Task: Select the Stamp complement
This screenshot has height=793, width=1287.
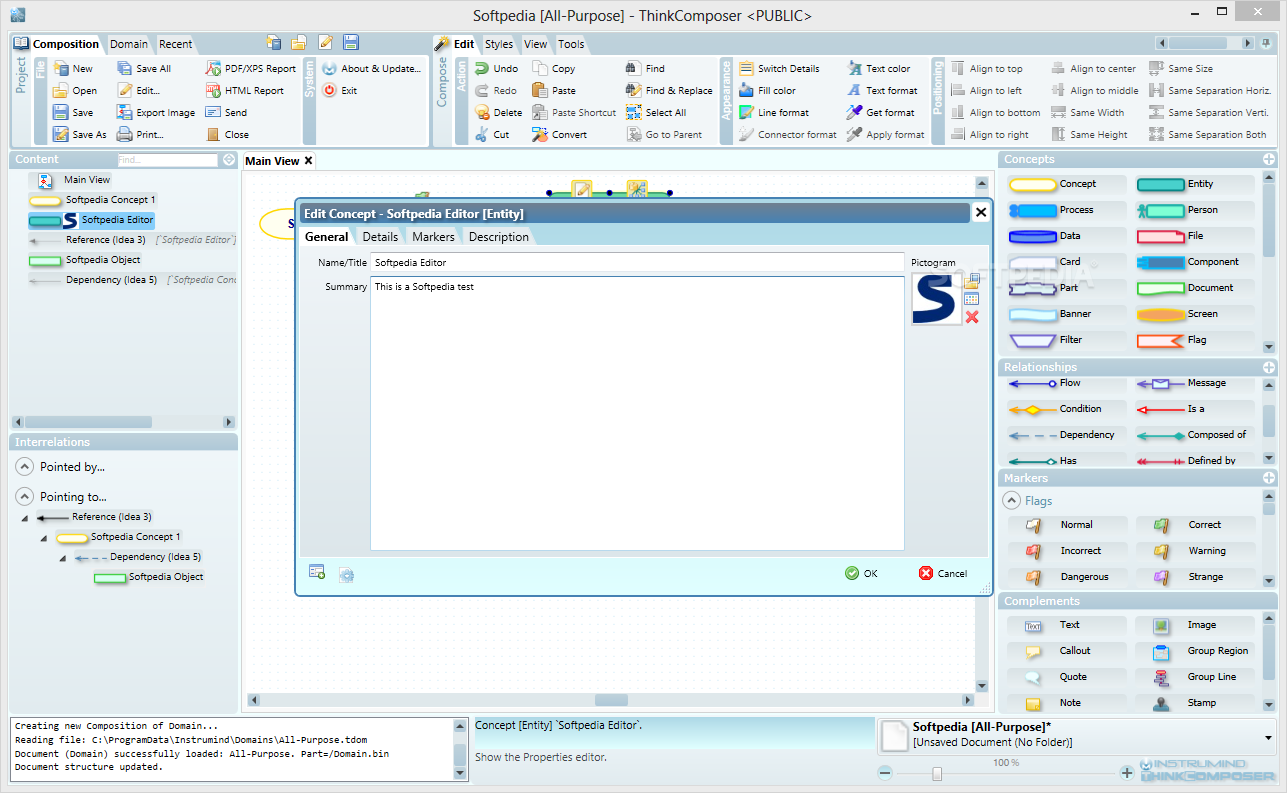Action: pos(1194,703)
